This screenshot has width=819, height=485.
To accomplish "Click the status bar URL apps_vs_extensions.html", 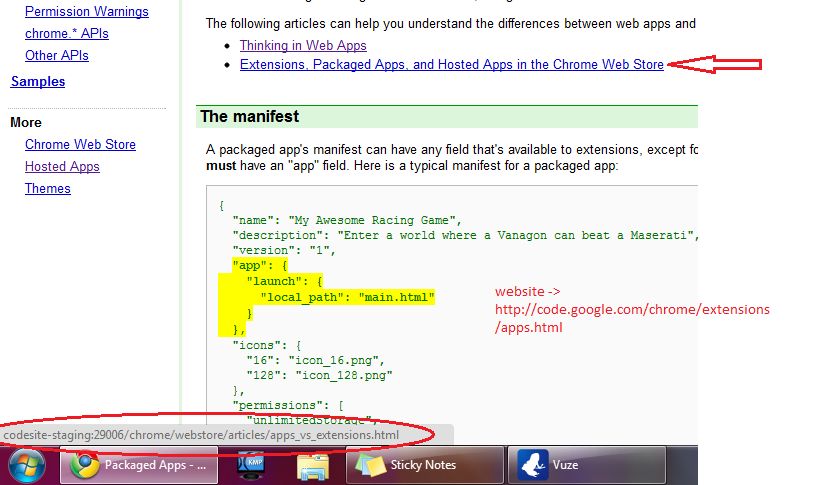I will (x=201, y=435).
